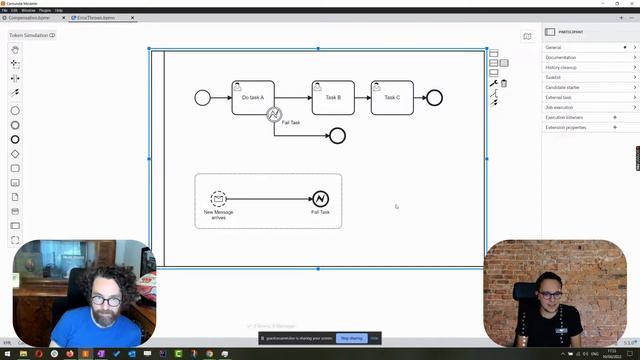Toggle the minimap map icon
Viewport: 640px width, 360px height.
click(x=527, y=36)
